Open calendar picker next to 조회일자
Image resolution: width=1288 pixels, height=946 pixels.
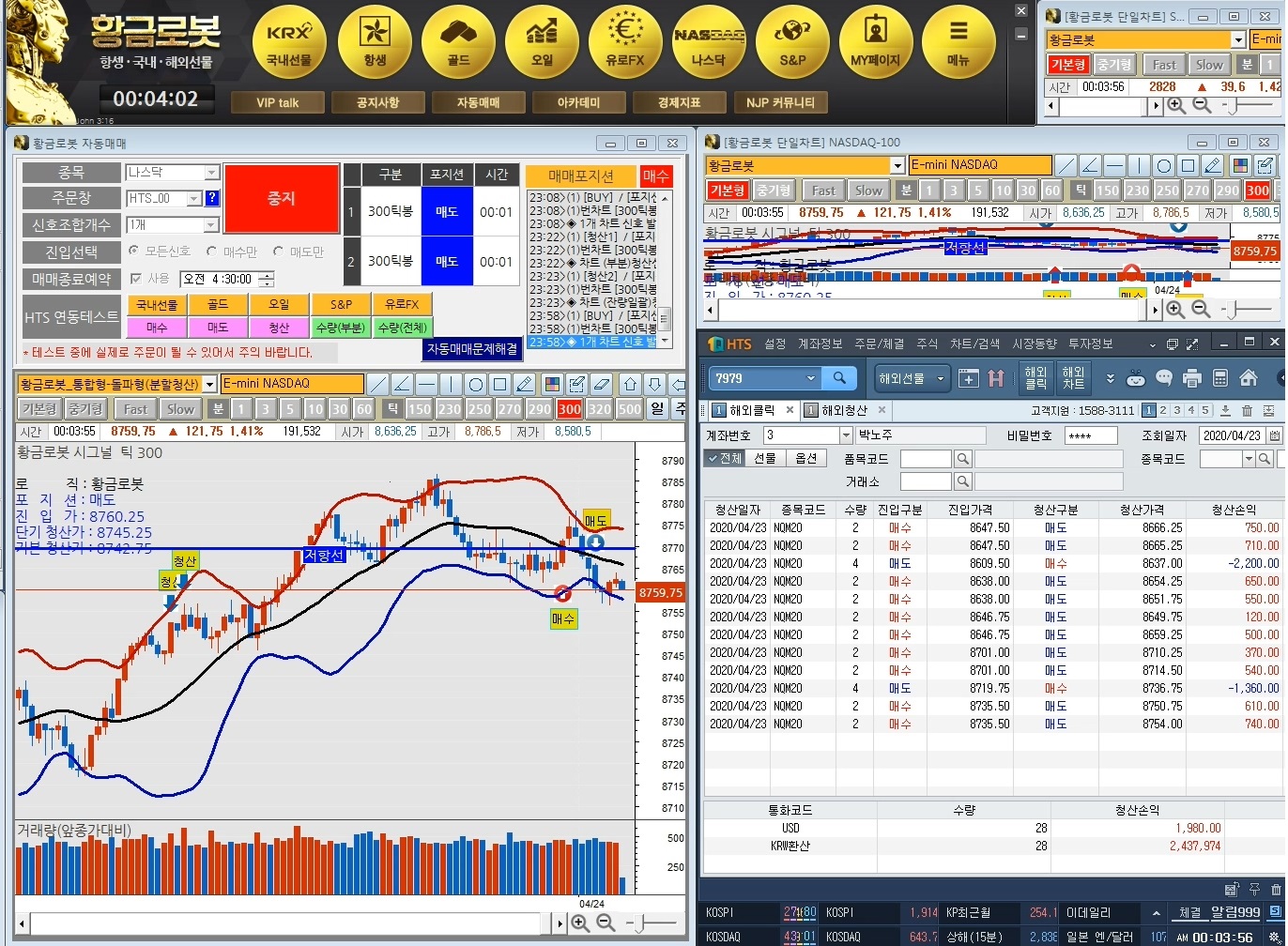click(1274, 435)
